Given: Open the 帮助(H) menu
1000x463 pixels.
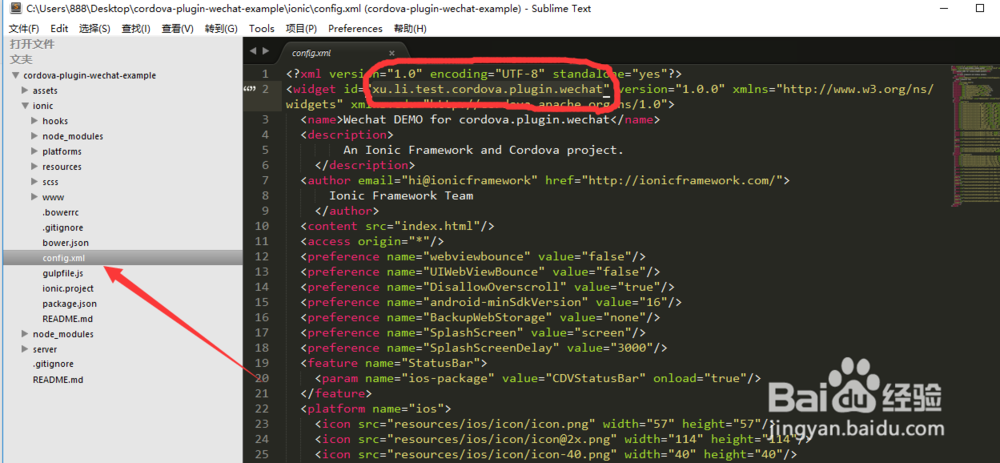Looking at the screenshot, I should tap(410, 29).
